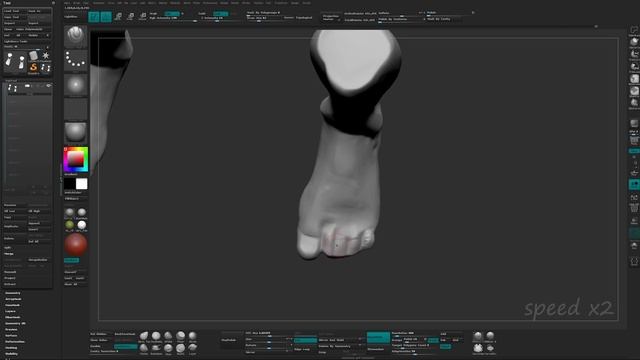The width and height of the screenshot is (640, 360).
Task: Click the Extract subtool button
Action: coord(27,284)
